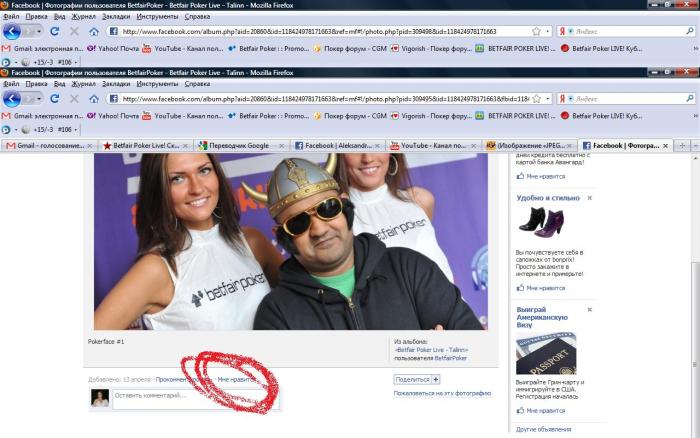Switch to the YouTube - Канал по... tab
This screenshot has height=438, width=700.
[434, 146]
